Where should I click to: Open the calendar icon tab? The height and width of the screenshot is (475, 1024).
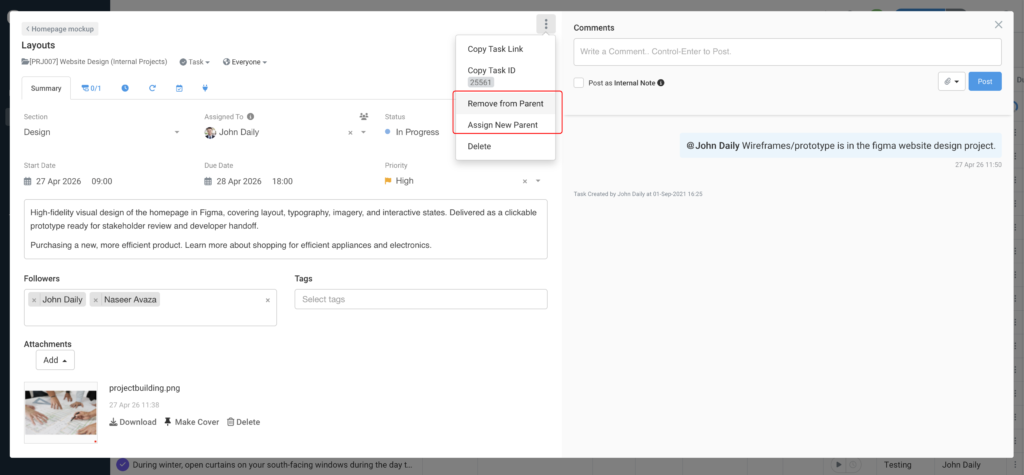[179, 88]
